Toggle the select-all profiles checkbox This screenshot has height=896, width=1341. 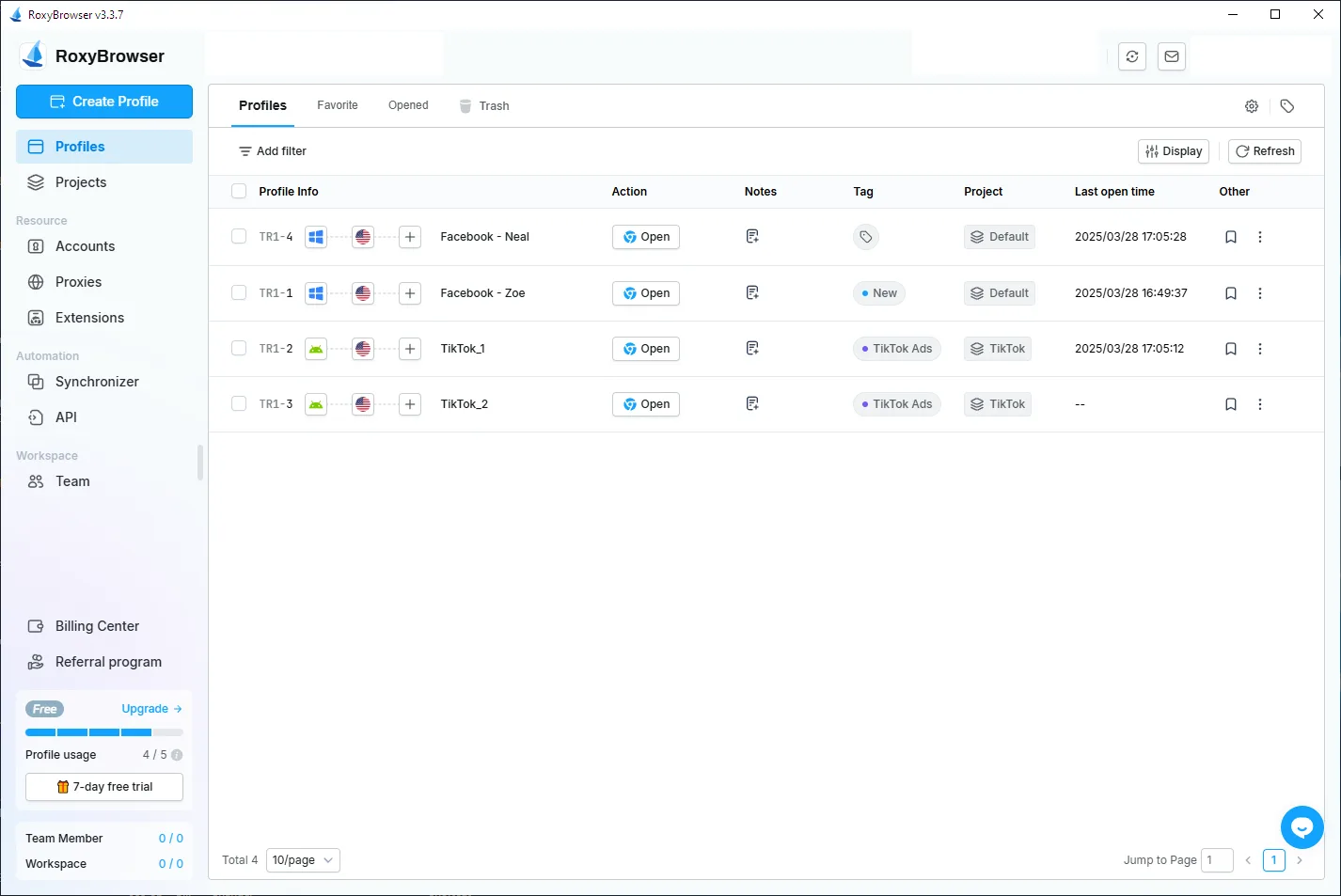tap(239, 191)
